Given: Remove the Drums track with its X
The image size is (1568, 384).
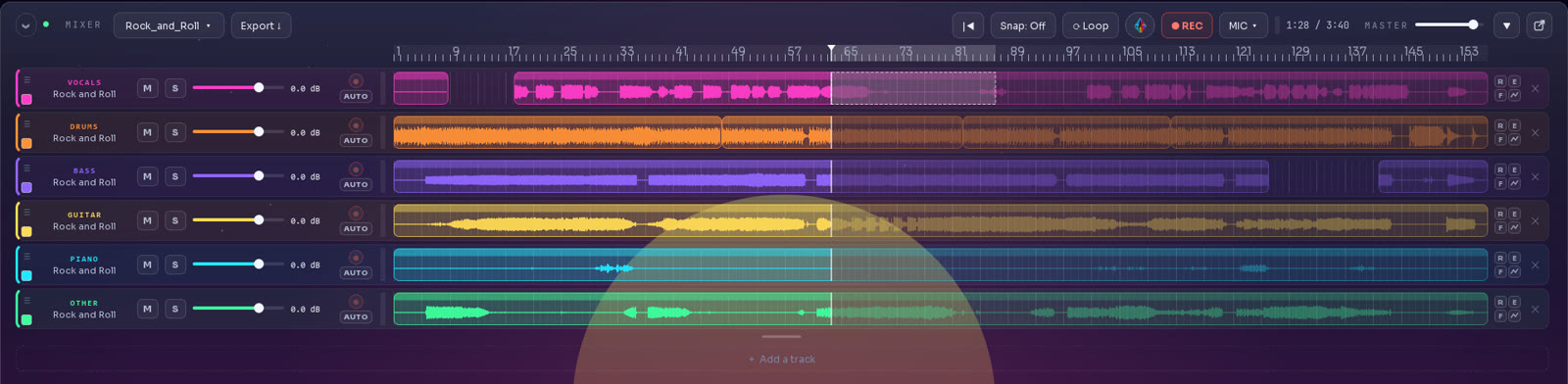Looking at the screenshot, I should pyautogui.click(x=1536, y=132).
